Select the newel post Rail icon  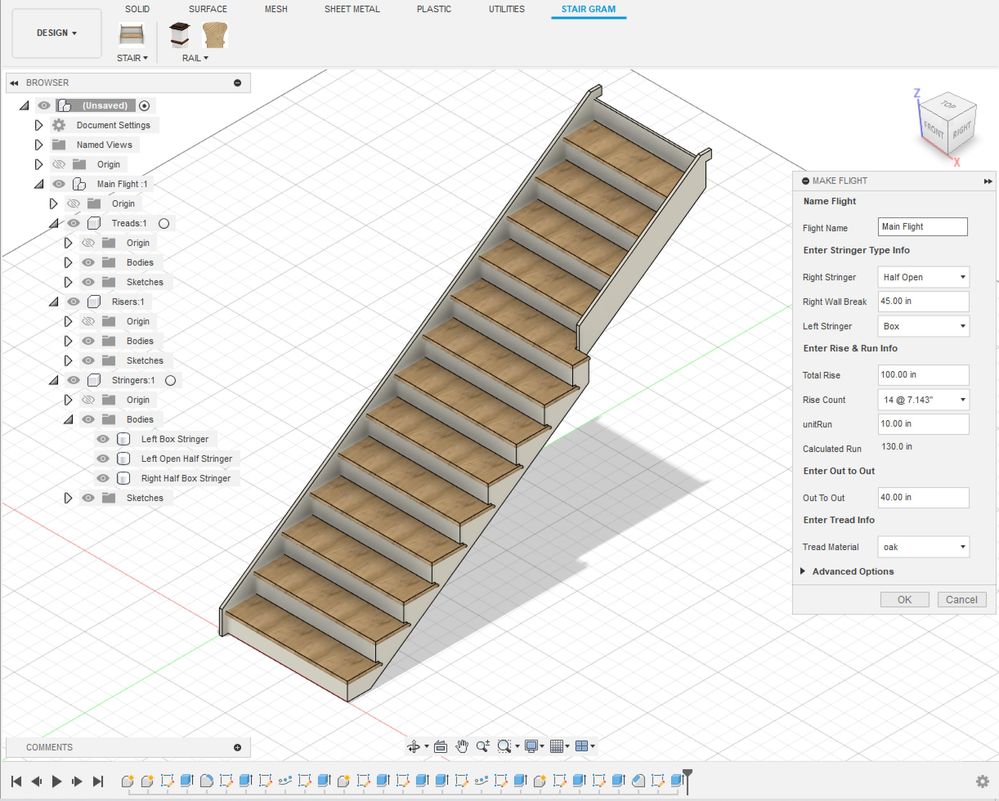coord(180,34)
